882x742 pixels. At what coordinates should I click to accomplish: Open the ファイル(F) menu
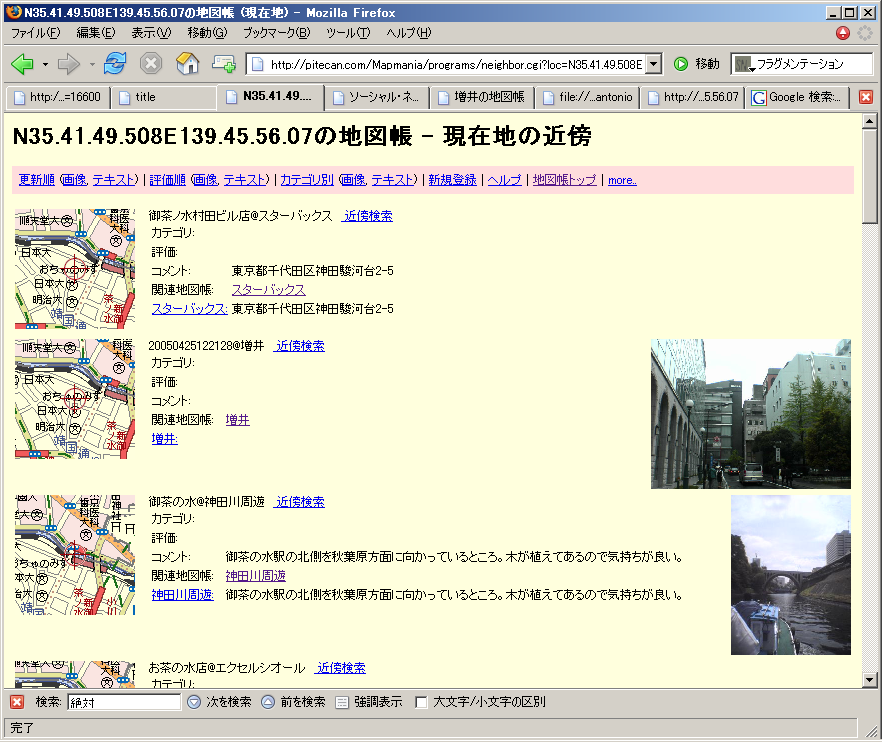tap(35, 33)
